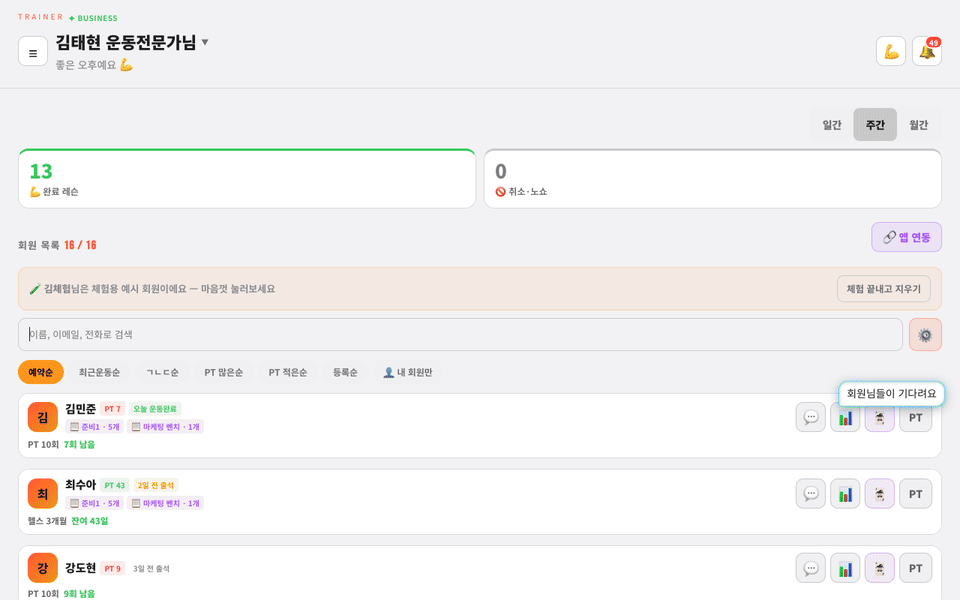This screenshot has height=600, width=960.
Task: Focus the name, email, phone search field
Action: (460, 334)
